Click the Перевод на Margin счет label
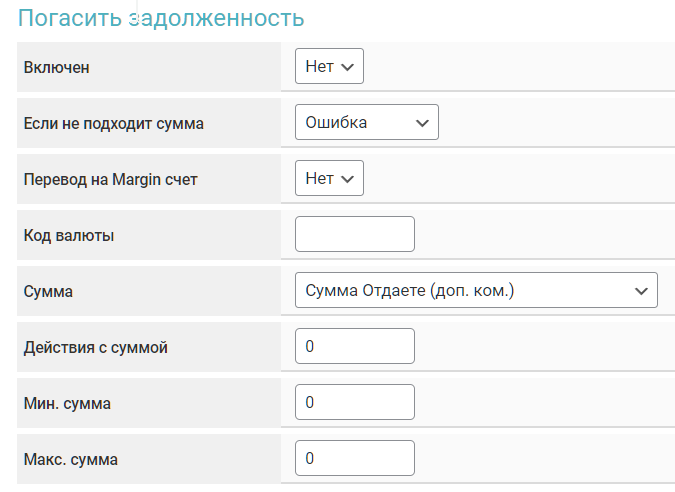This screenshot has width=675, height=492. [108, 180]
